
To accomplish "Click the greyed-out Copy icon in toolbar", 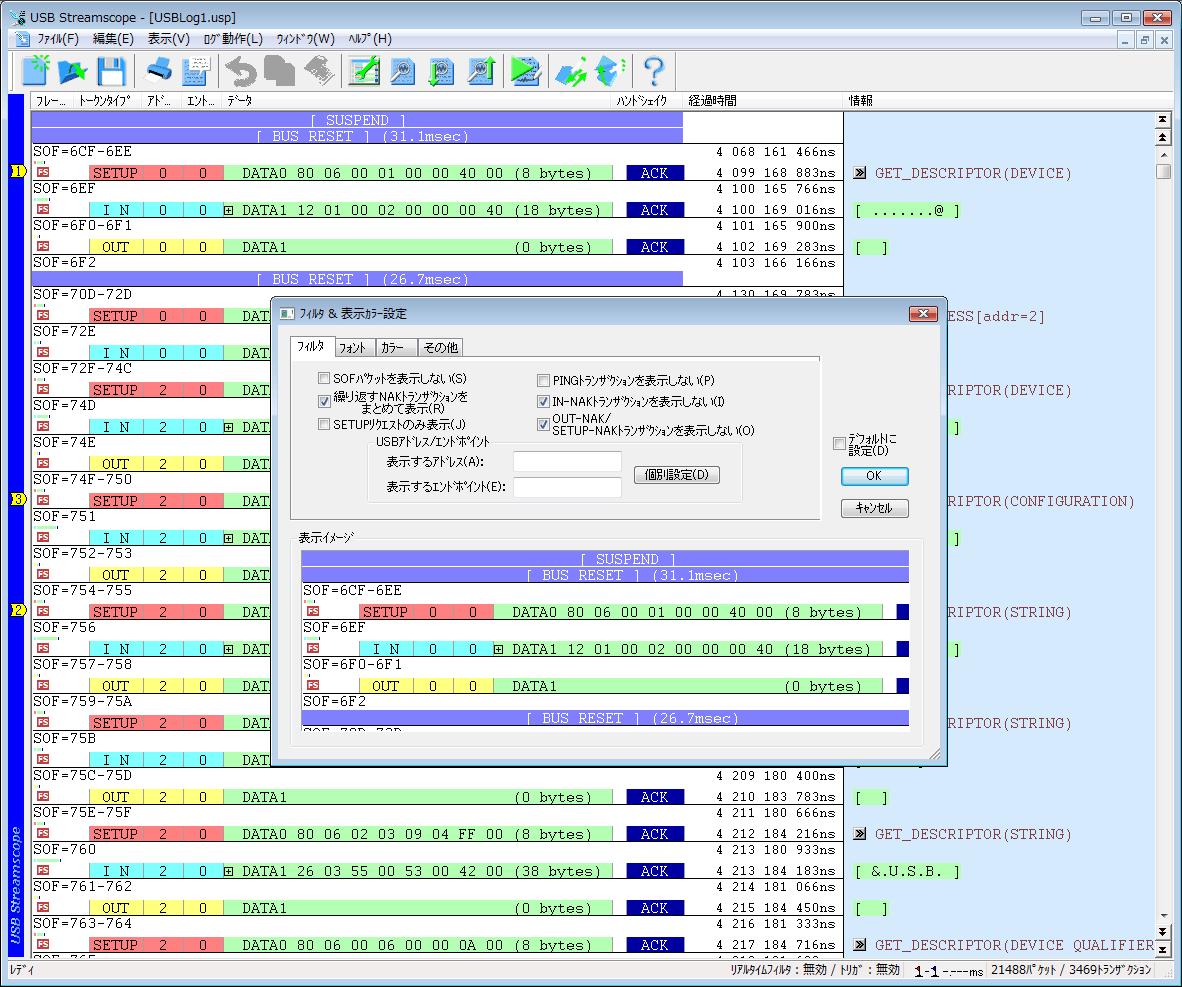I will coord(280,71).
